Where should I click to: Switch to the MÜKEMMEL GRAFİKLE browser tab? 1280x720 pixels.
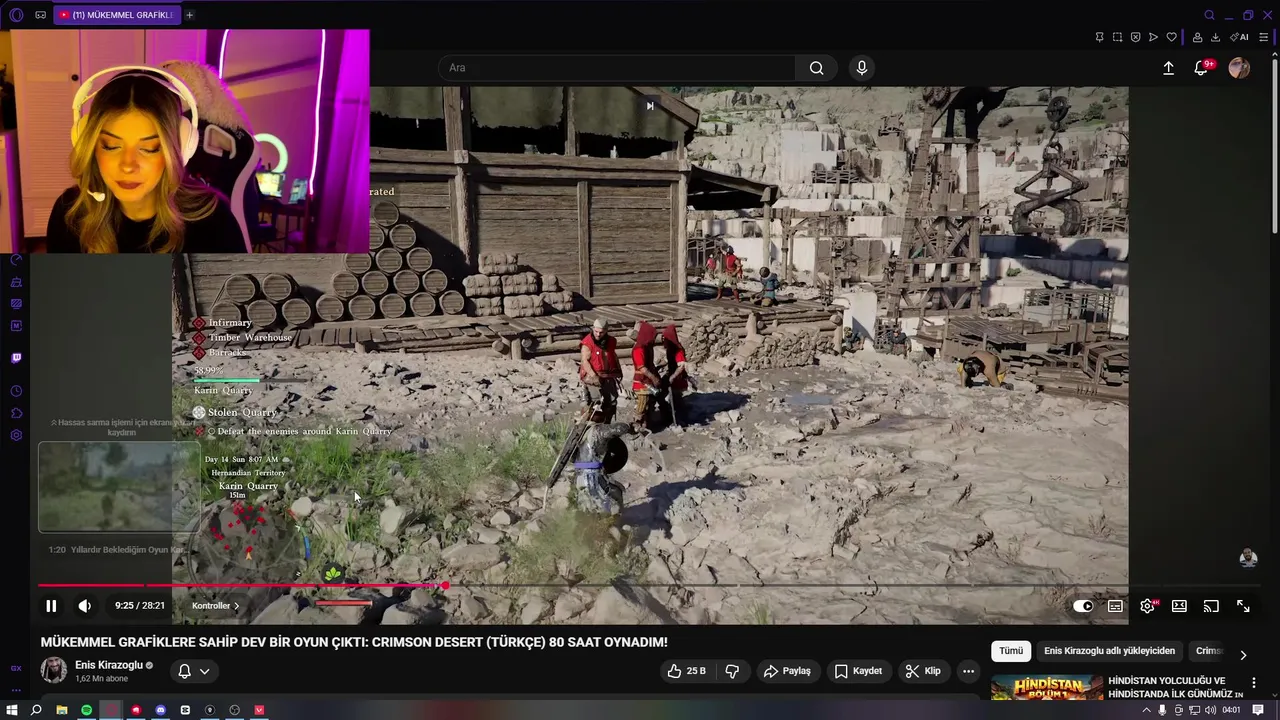116,15
